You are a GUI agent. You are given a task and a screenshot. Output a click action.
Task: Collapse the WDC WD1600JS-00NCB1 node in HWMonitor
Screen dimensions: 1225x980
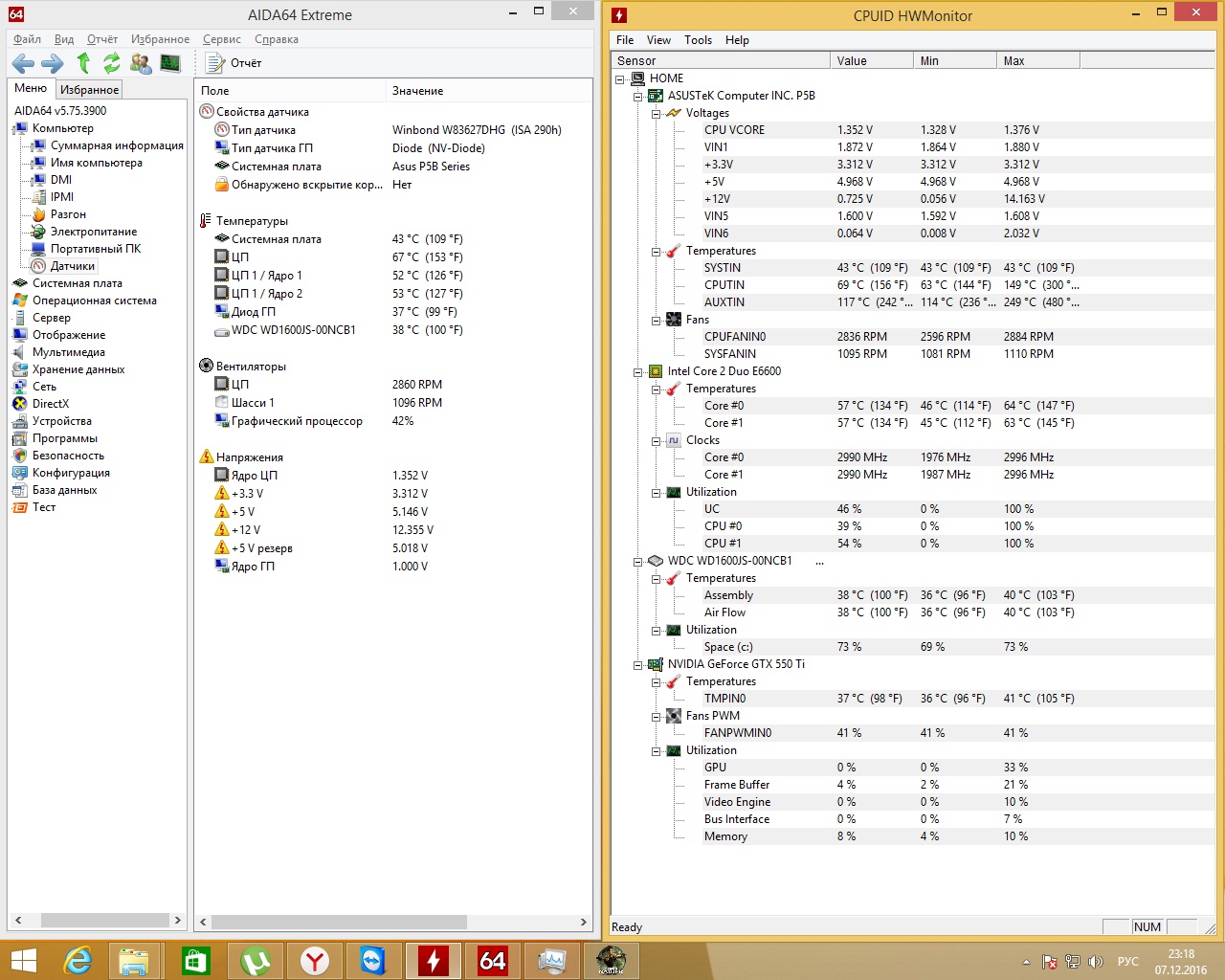[x=638, y=561]
